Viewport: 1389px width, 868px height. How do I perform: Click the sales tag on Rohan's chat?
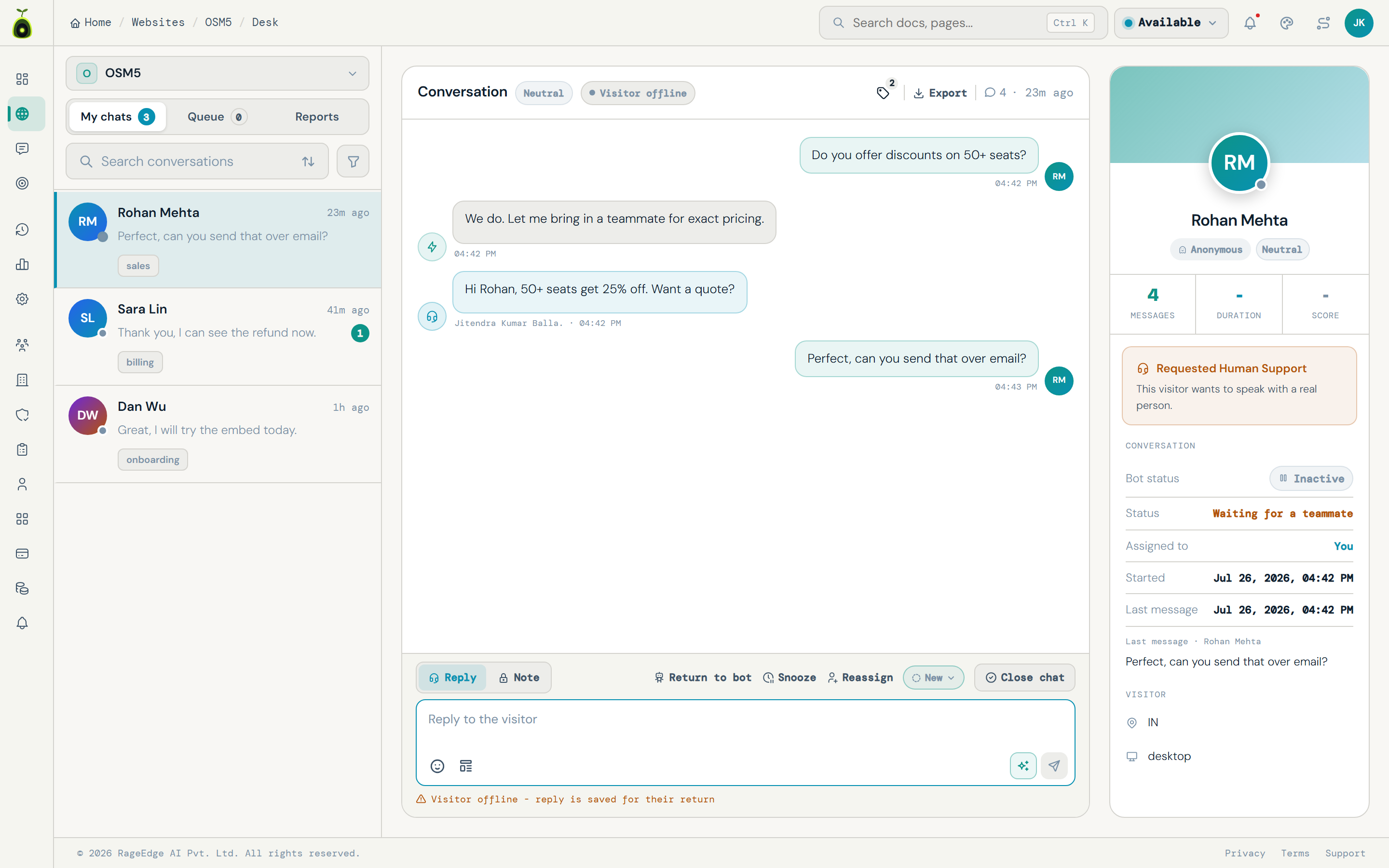tap(138, 266)
